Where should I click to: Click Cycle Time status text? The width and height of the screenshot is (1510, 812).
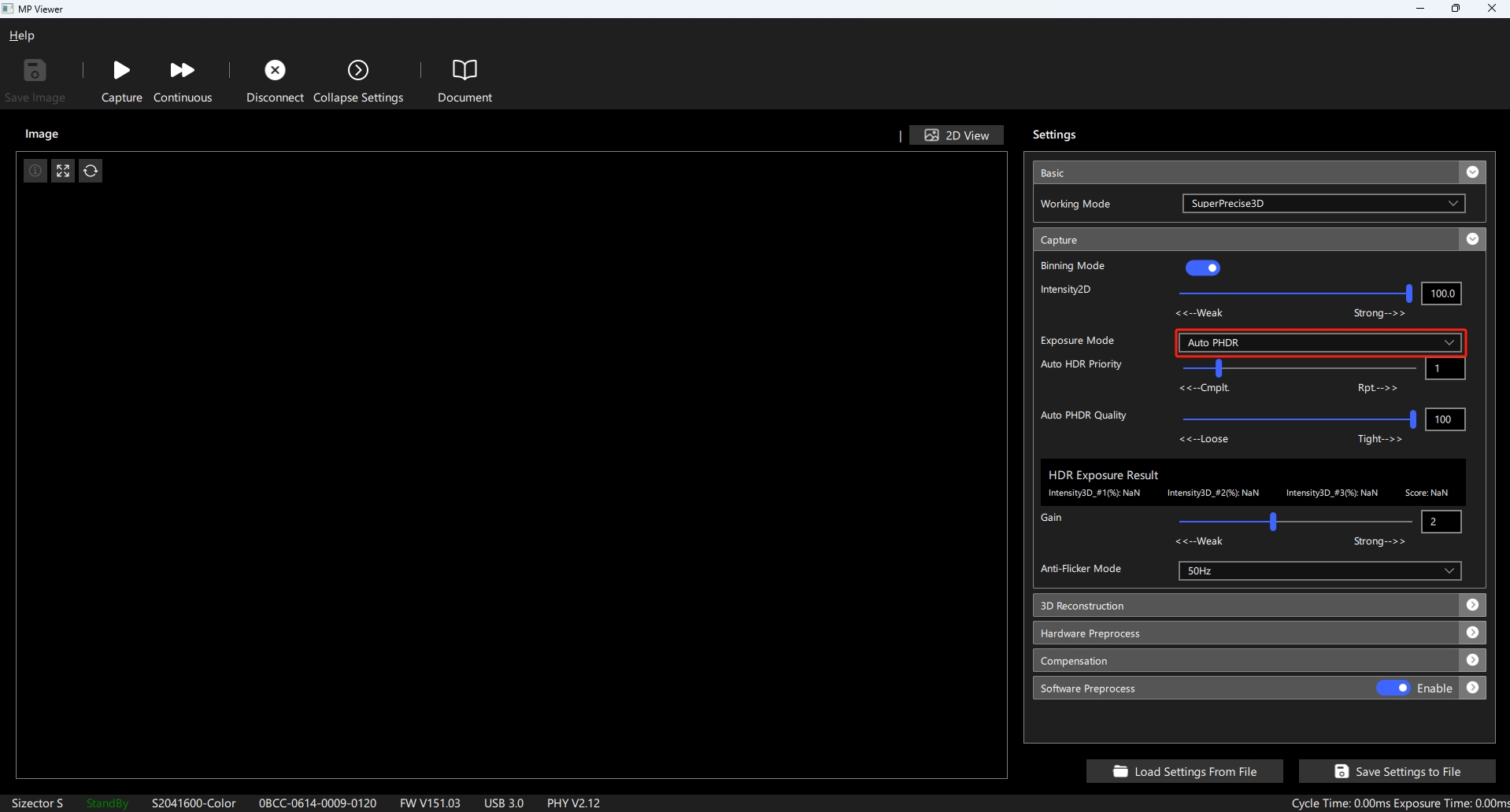(x=1342, y=803)
